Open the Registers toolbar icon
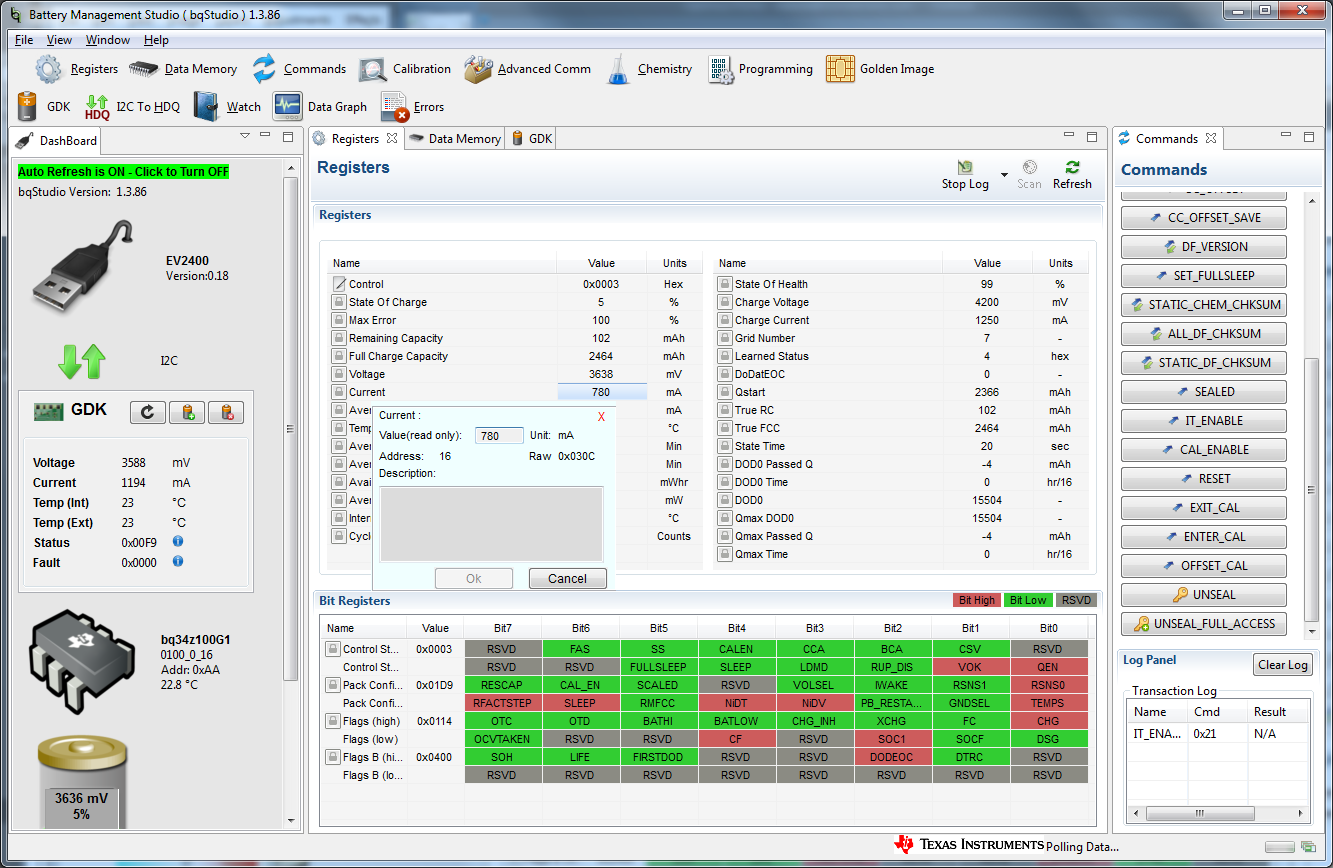1333x868 pixels. (x=49, y=69)
